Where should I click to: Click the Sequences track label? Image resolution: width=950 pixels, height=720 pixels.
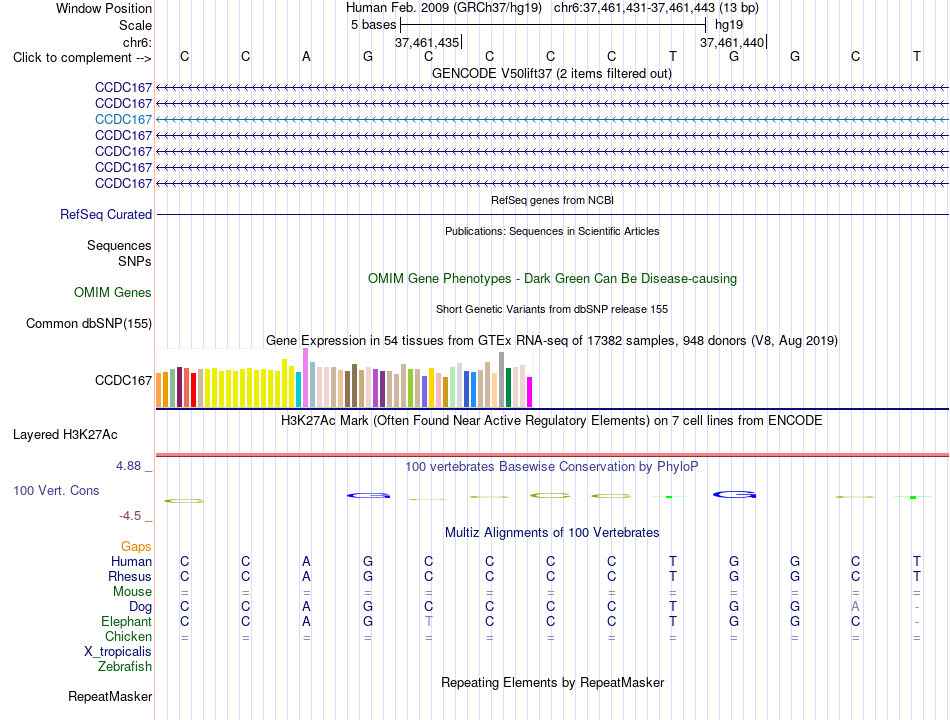pos(119,245)
